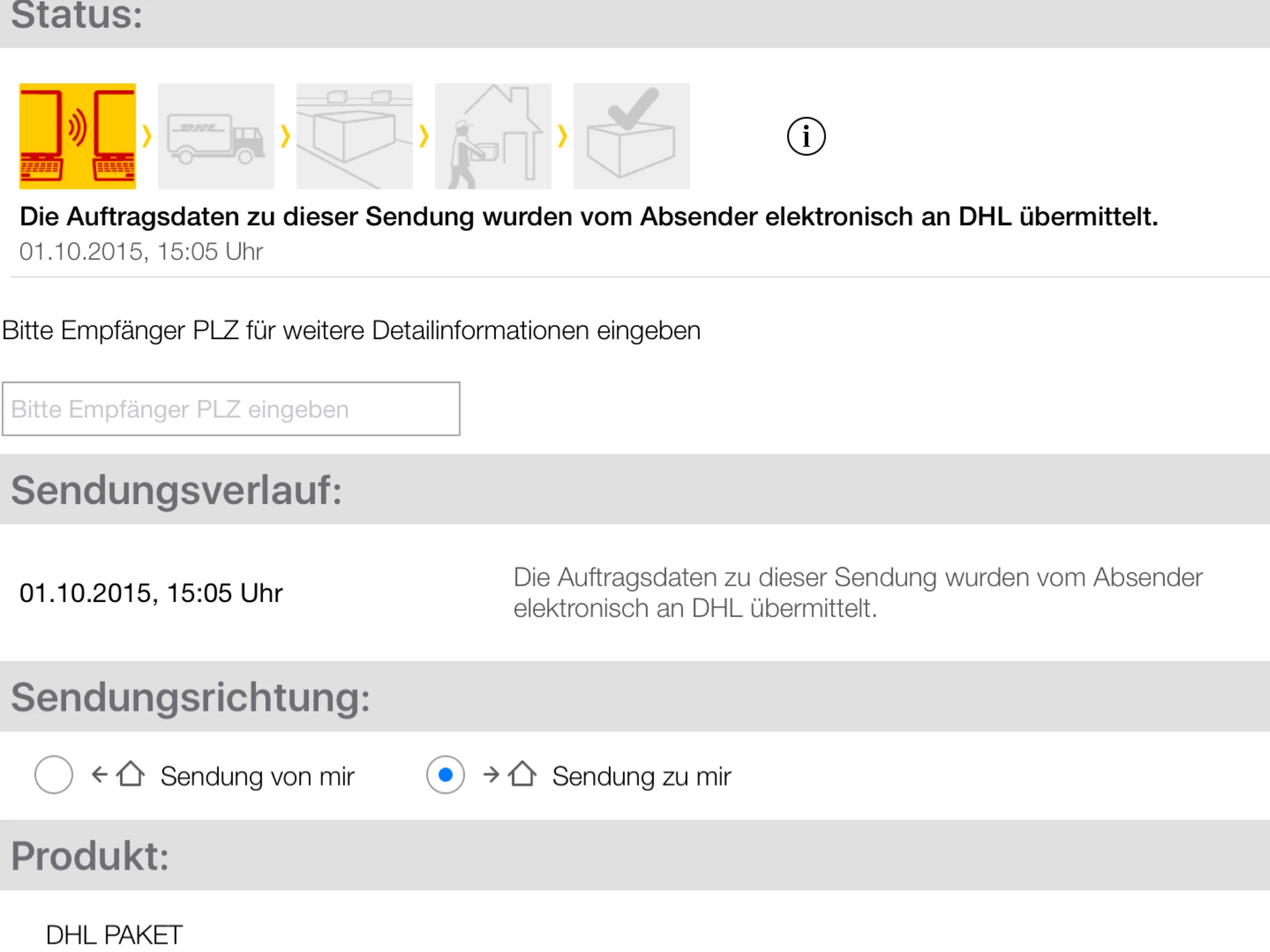Select the Sendung zu mir radio button
This screenshot has width=1270, height=952.
click(445, 775)
